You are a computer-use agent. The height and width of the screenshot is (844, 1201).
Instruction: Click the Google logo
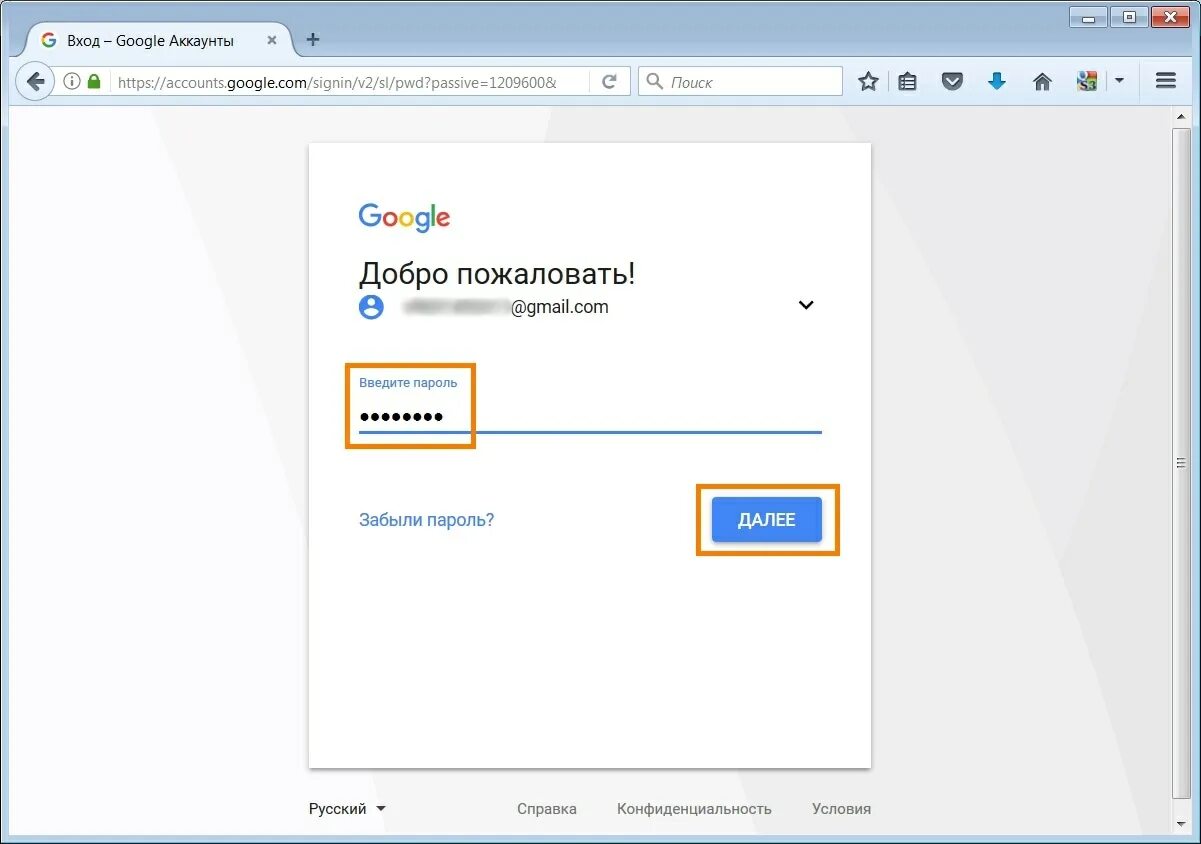[404, 218]
